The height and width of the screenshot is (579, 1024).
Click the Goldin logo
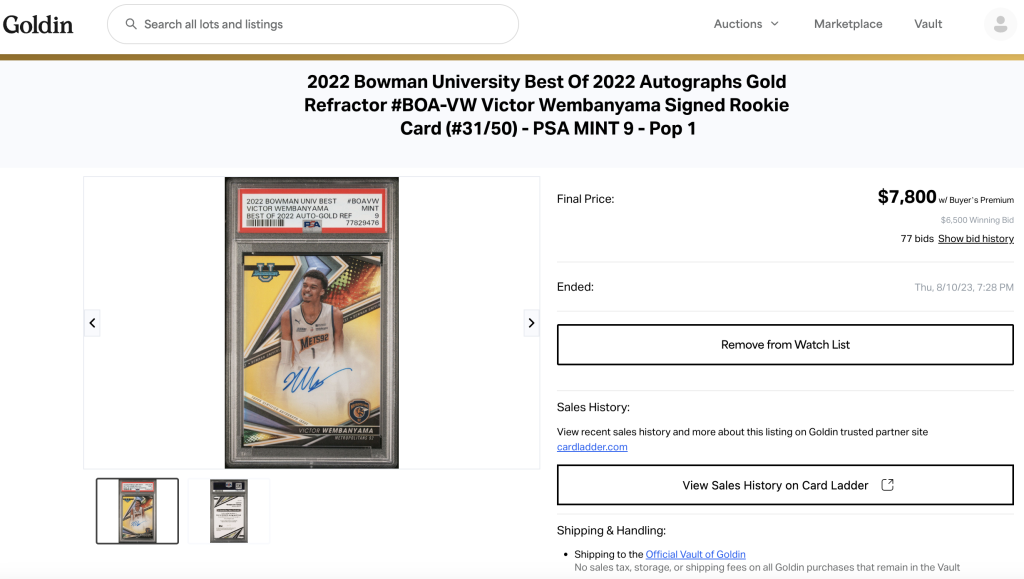pos(38,25)
